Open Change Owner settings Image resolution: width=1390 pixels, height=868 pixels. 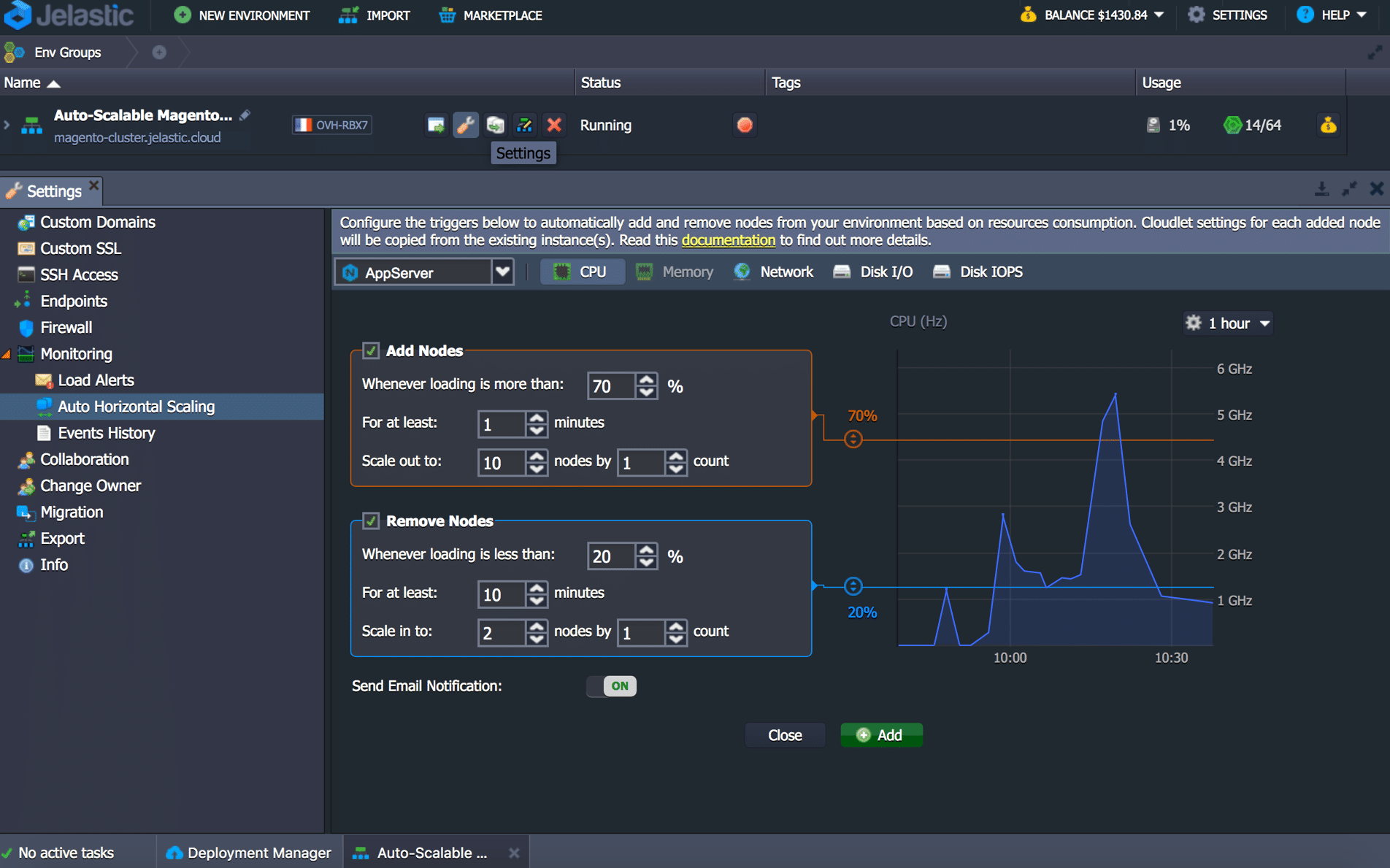[91, 485]
